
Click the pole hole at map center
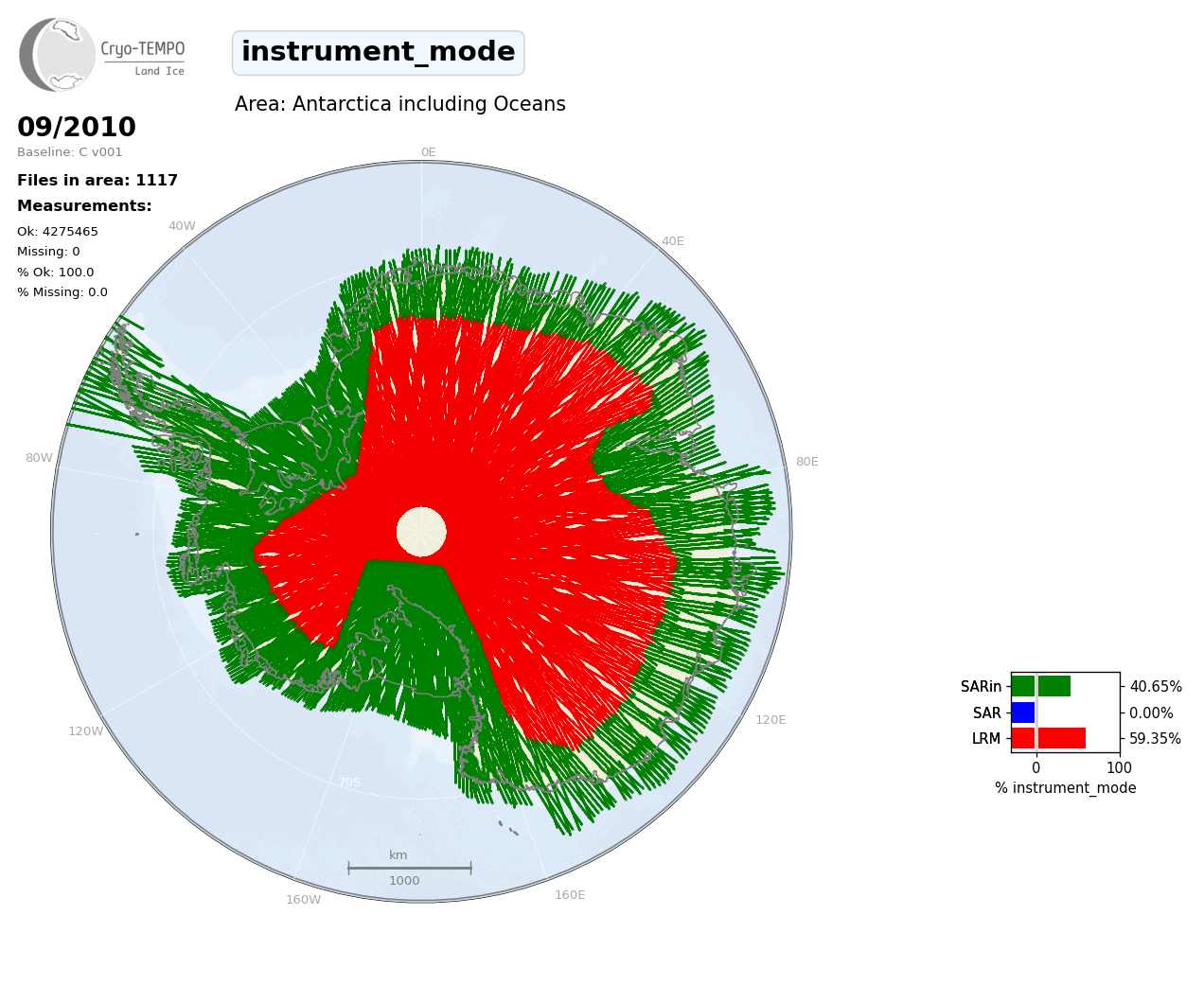(421, 532)
